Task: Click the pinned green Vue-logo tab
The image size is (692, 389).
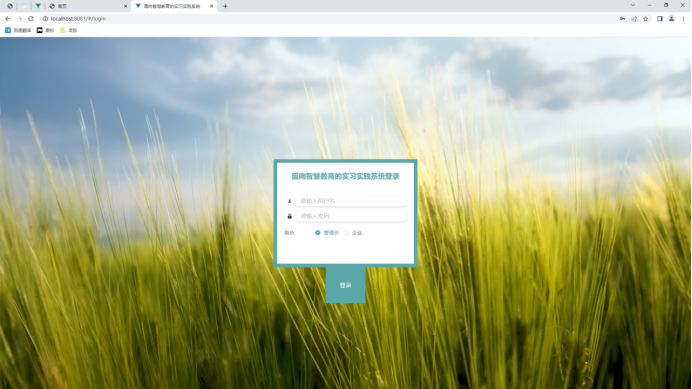Action: (38, 6)
